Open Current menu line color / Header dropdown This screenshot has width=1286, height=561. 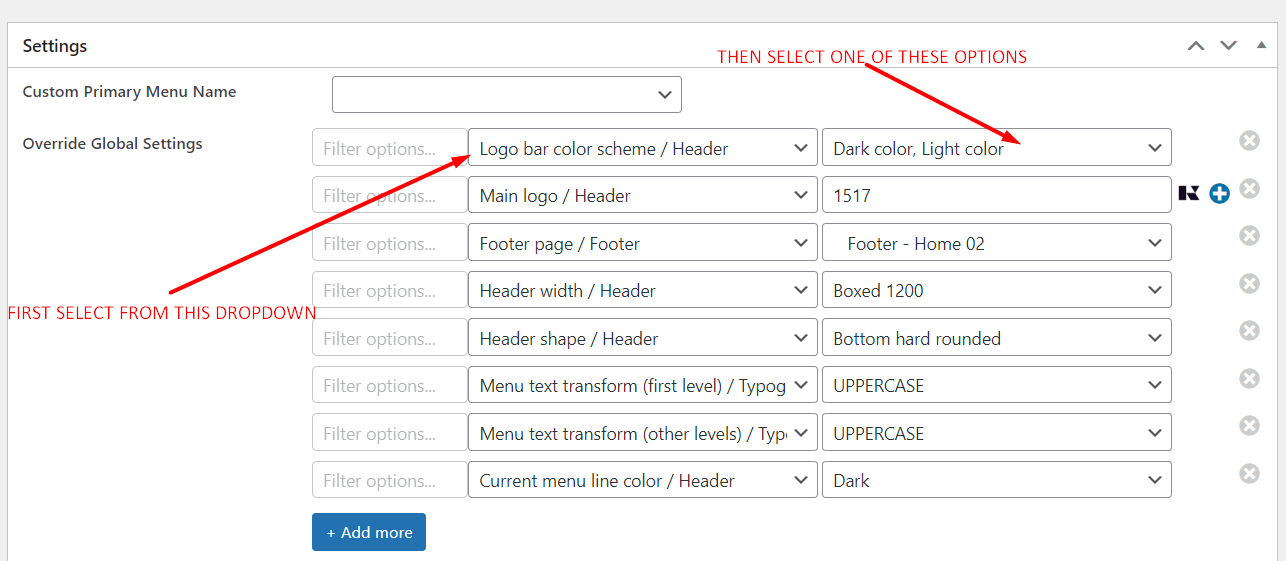[643, 480]
